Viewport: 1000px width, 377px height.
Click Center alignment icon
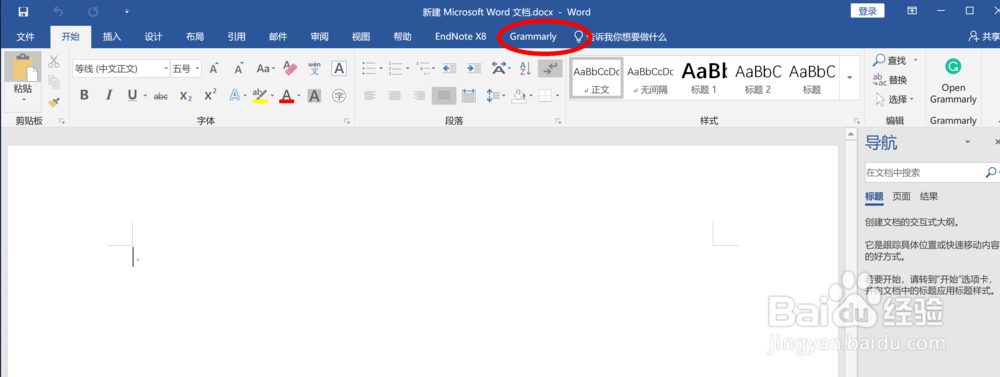point(395,96)
